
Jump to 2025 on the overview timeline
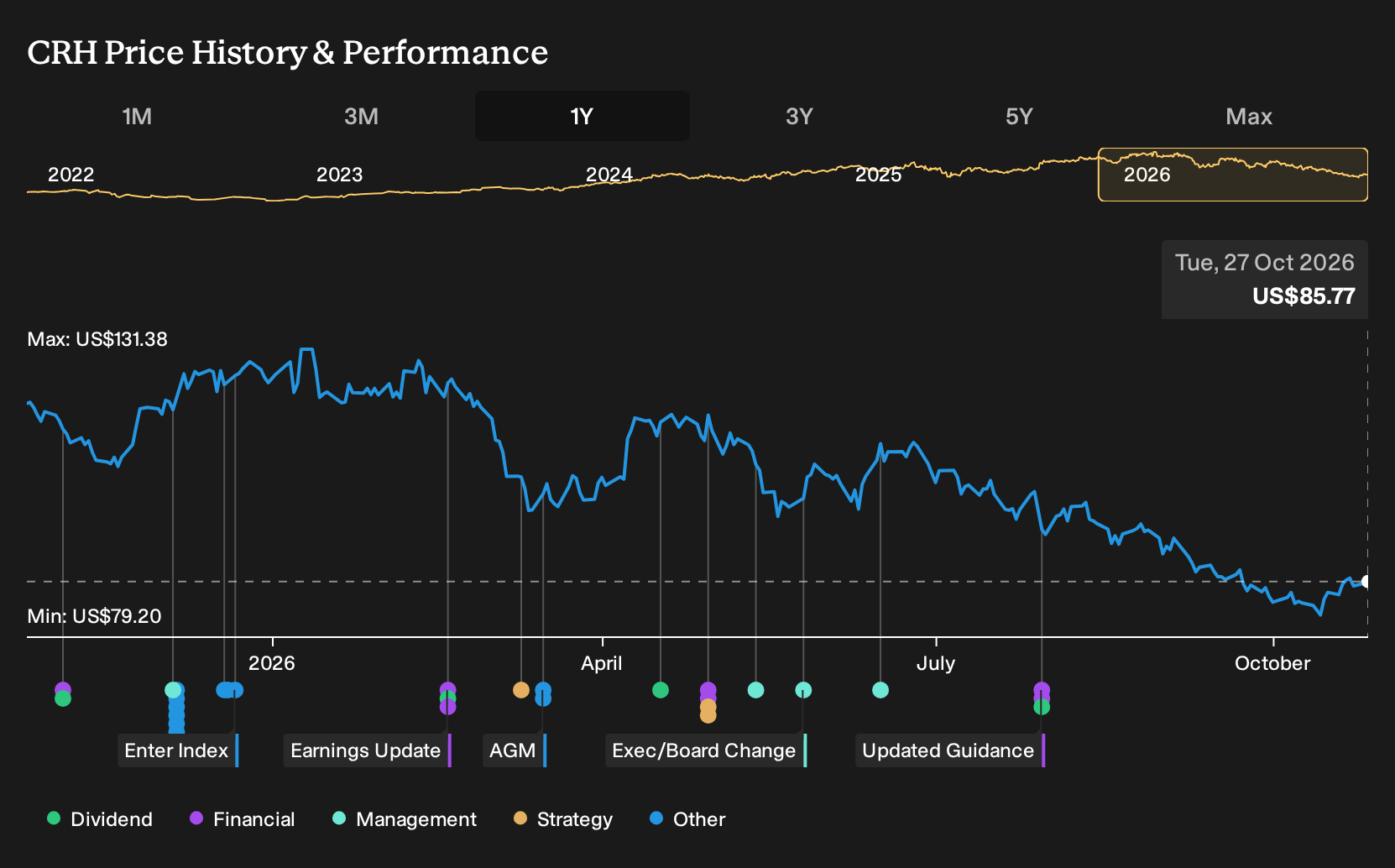(878, 175)
